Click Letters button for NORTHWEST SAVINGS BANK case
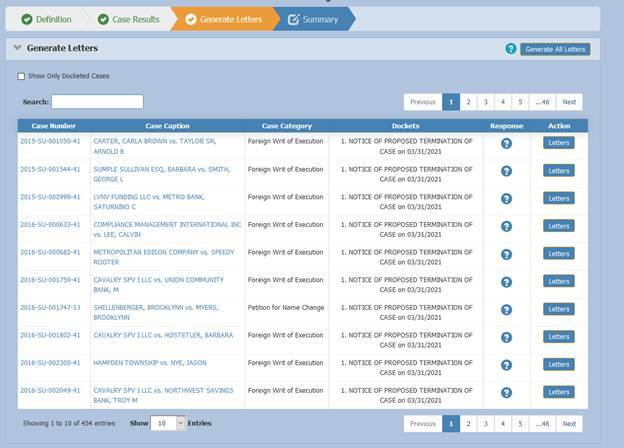 pos(559,392)
